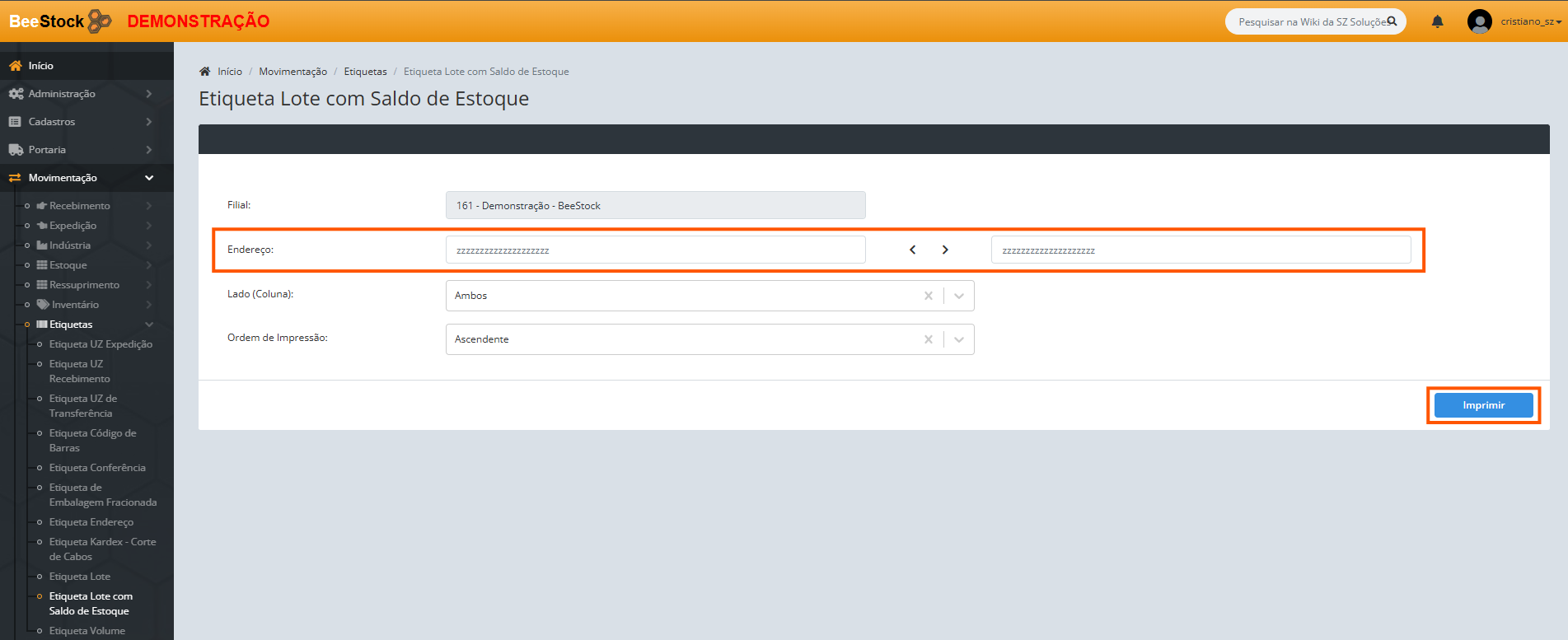Go to Etiquetas via the breadcrumb link
The image size is (1568, 640).
coord(365,72)
